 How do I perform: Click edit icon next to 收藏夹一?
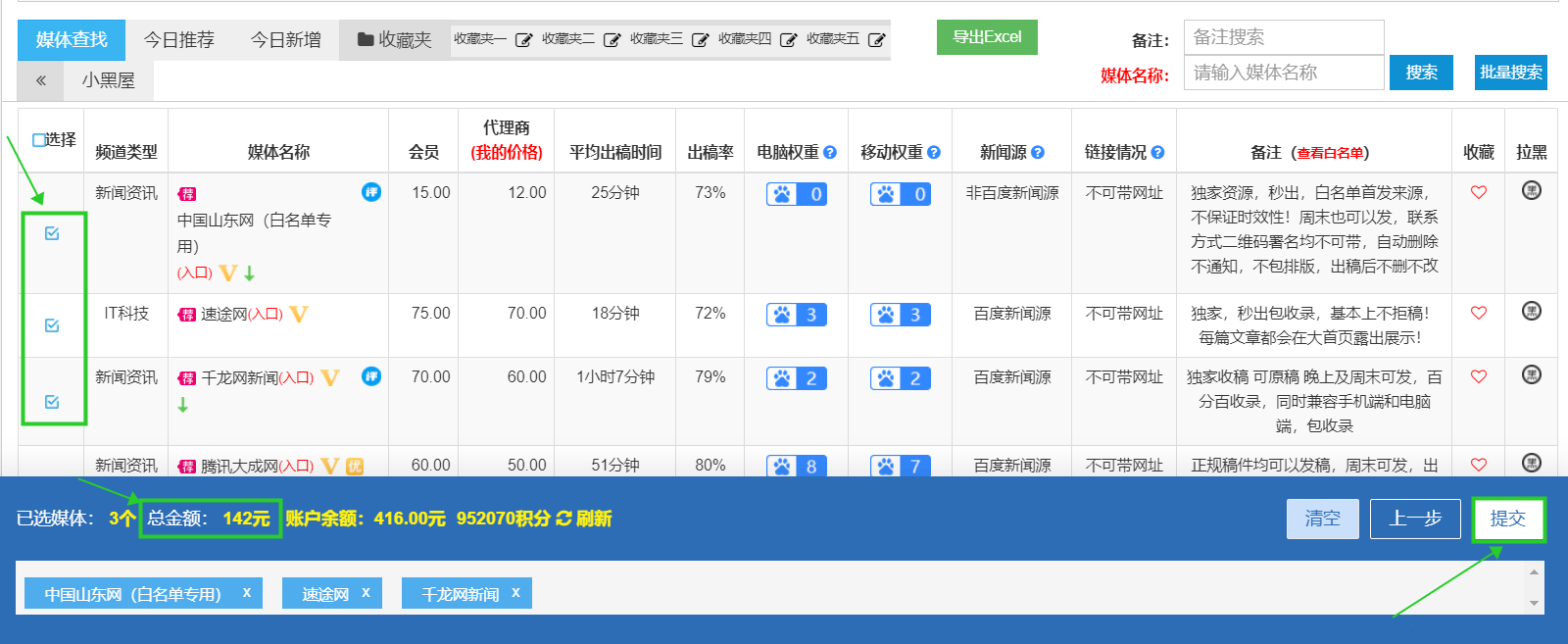pyautogui.click(x=523, y=40)
